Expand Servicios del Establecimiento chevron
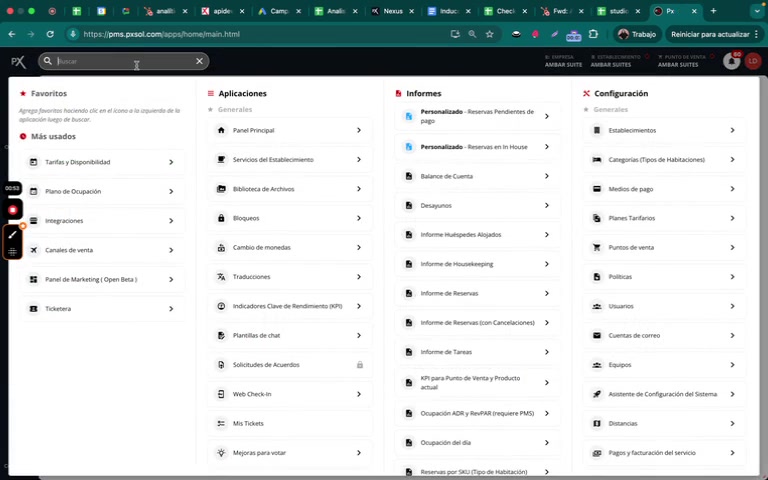Viewport: 768px width, 480px height. [359, 160]
